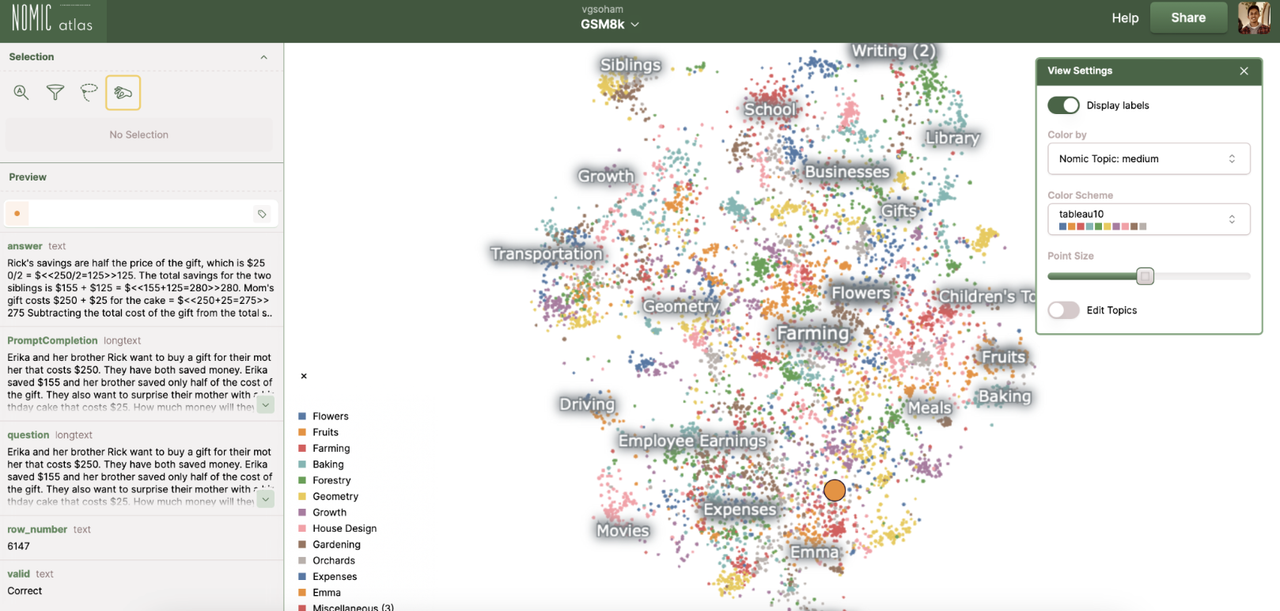Click the Gardening brown legend swatch
This screenshot has height=611, width=1280.
pyautogui.click(x=302, y=544)
